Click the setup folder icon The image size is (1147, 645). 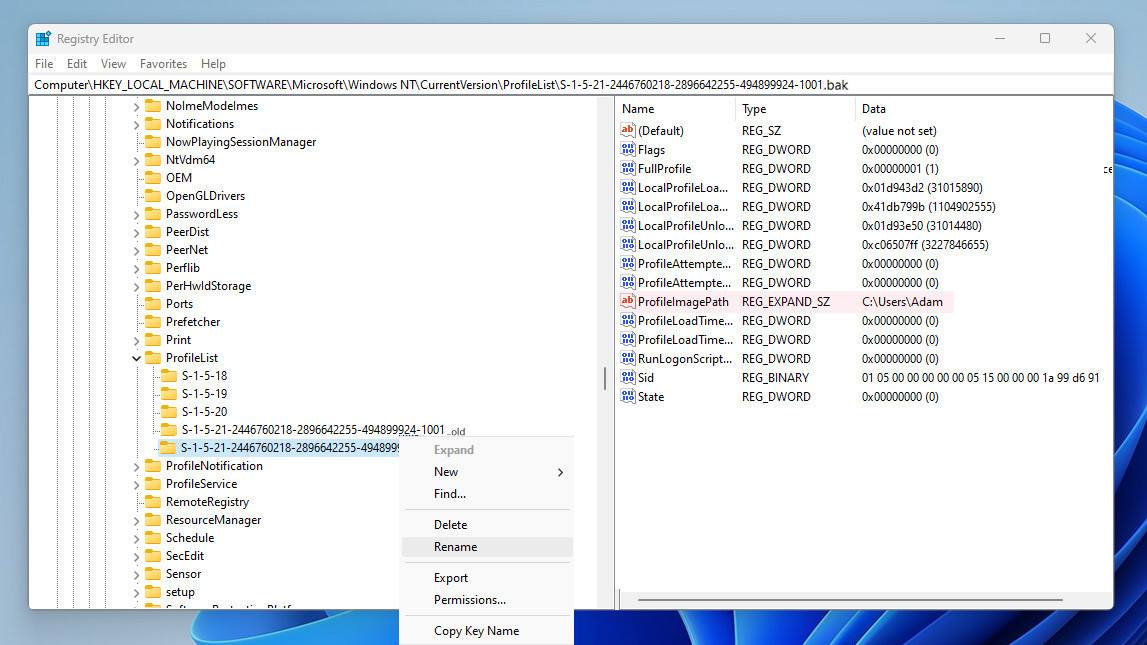(153, 592)
